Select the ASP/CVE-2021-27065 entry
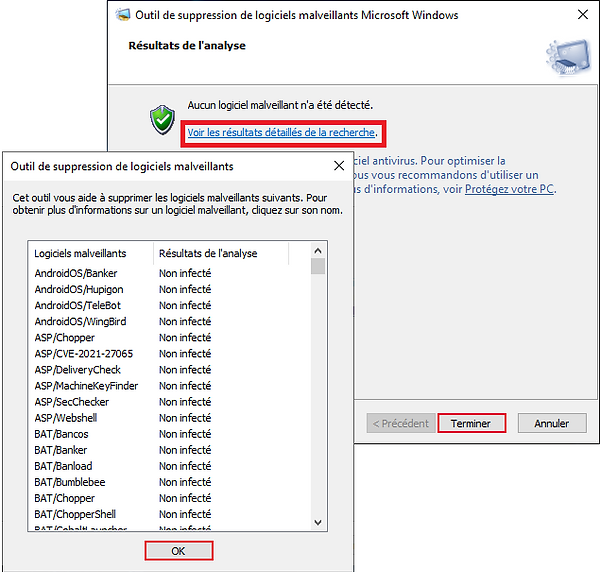Viewport: 600px width, 572px height. [x=83, y=354]
